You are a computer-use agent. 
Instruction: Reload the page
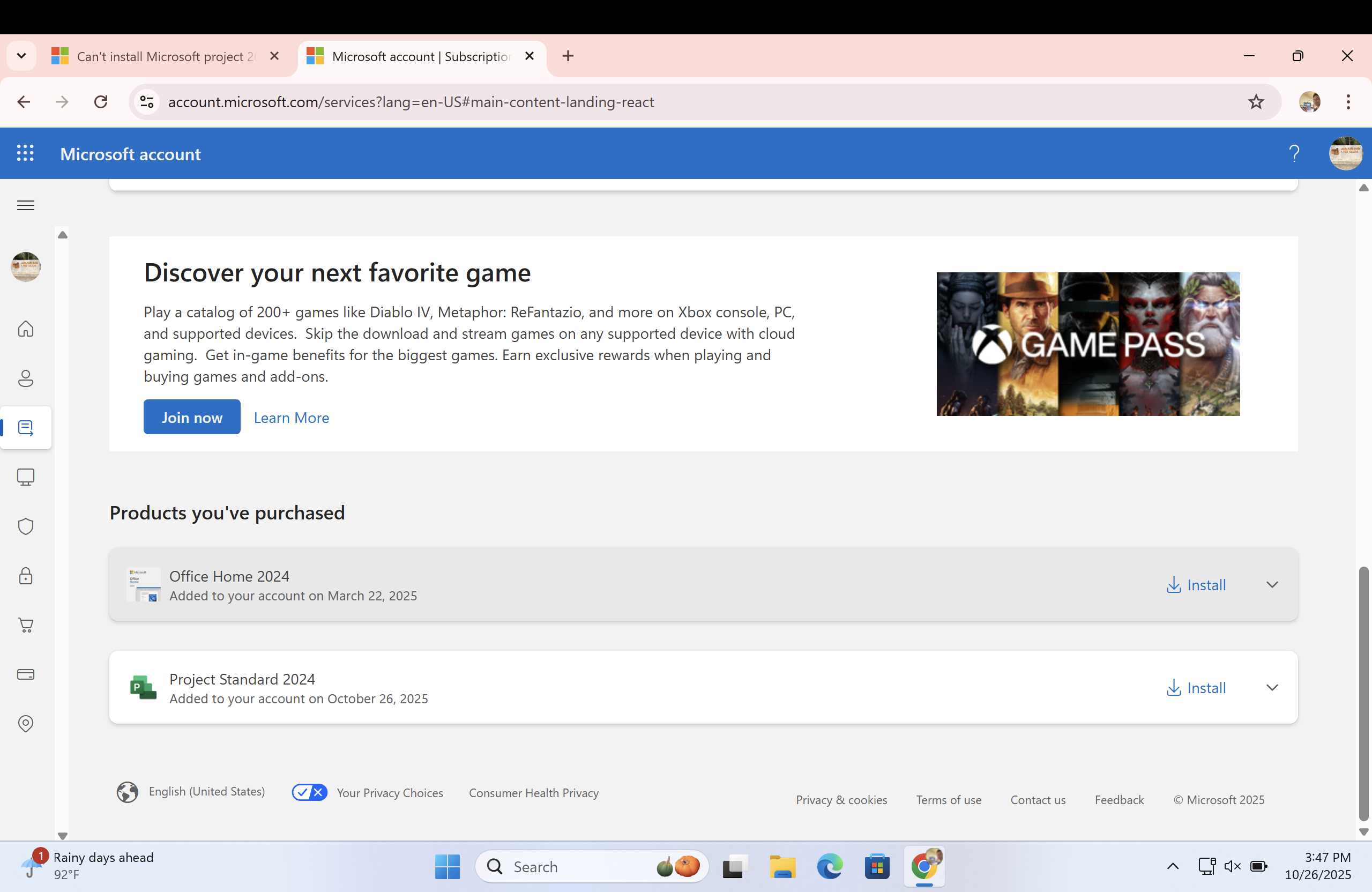[x=101, y=102]
